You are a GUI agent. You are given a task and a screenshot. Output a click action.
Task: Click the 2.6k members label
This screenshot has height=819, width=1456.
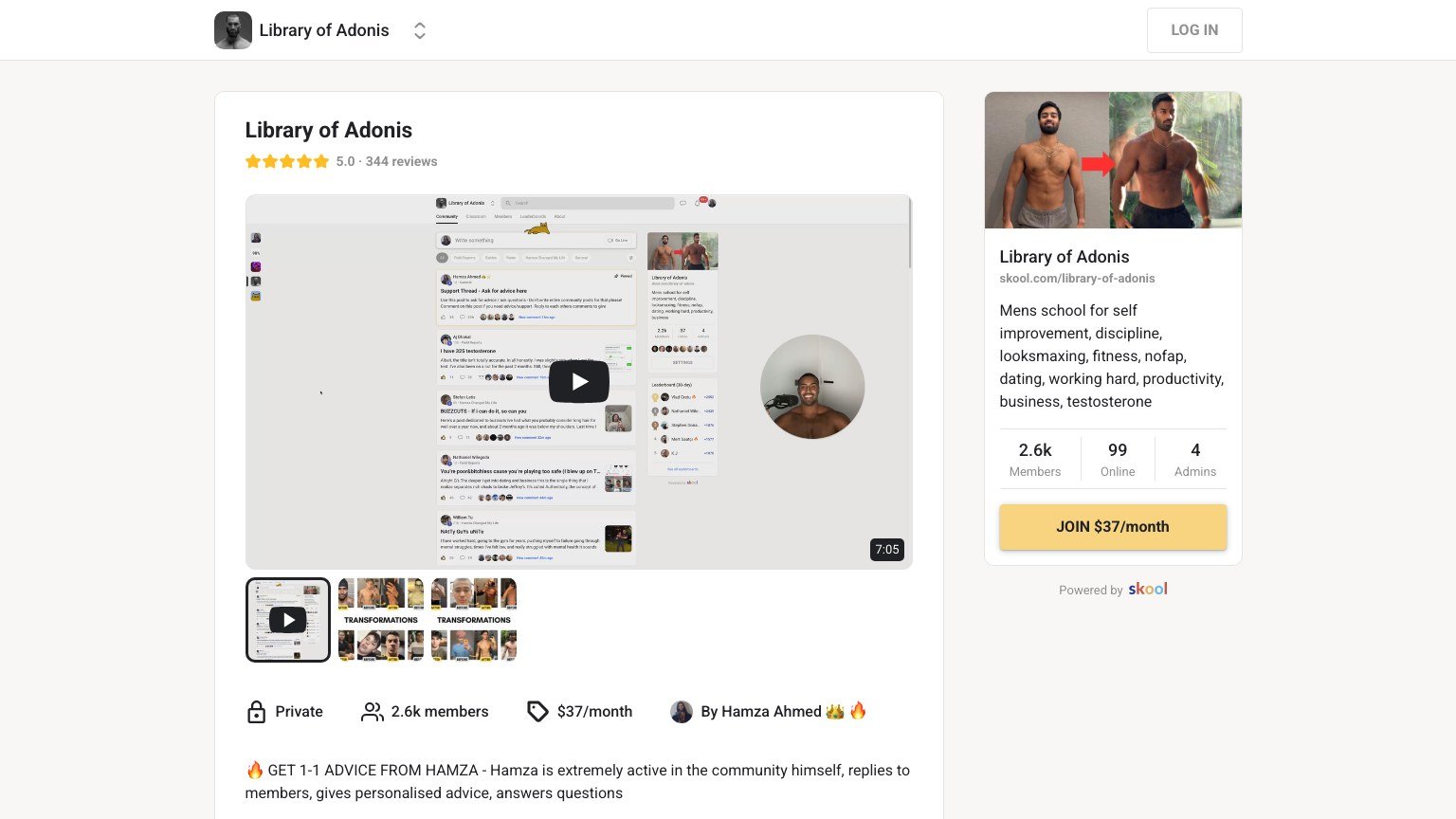tap(440, 712)
